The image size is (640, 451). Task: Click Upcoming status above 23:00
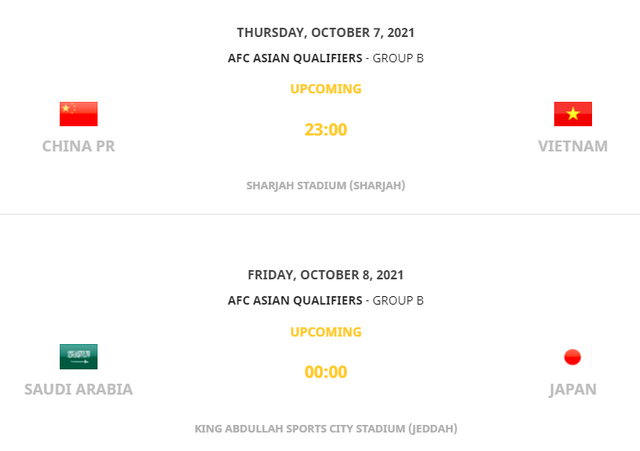coord(325,89)
